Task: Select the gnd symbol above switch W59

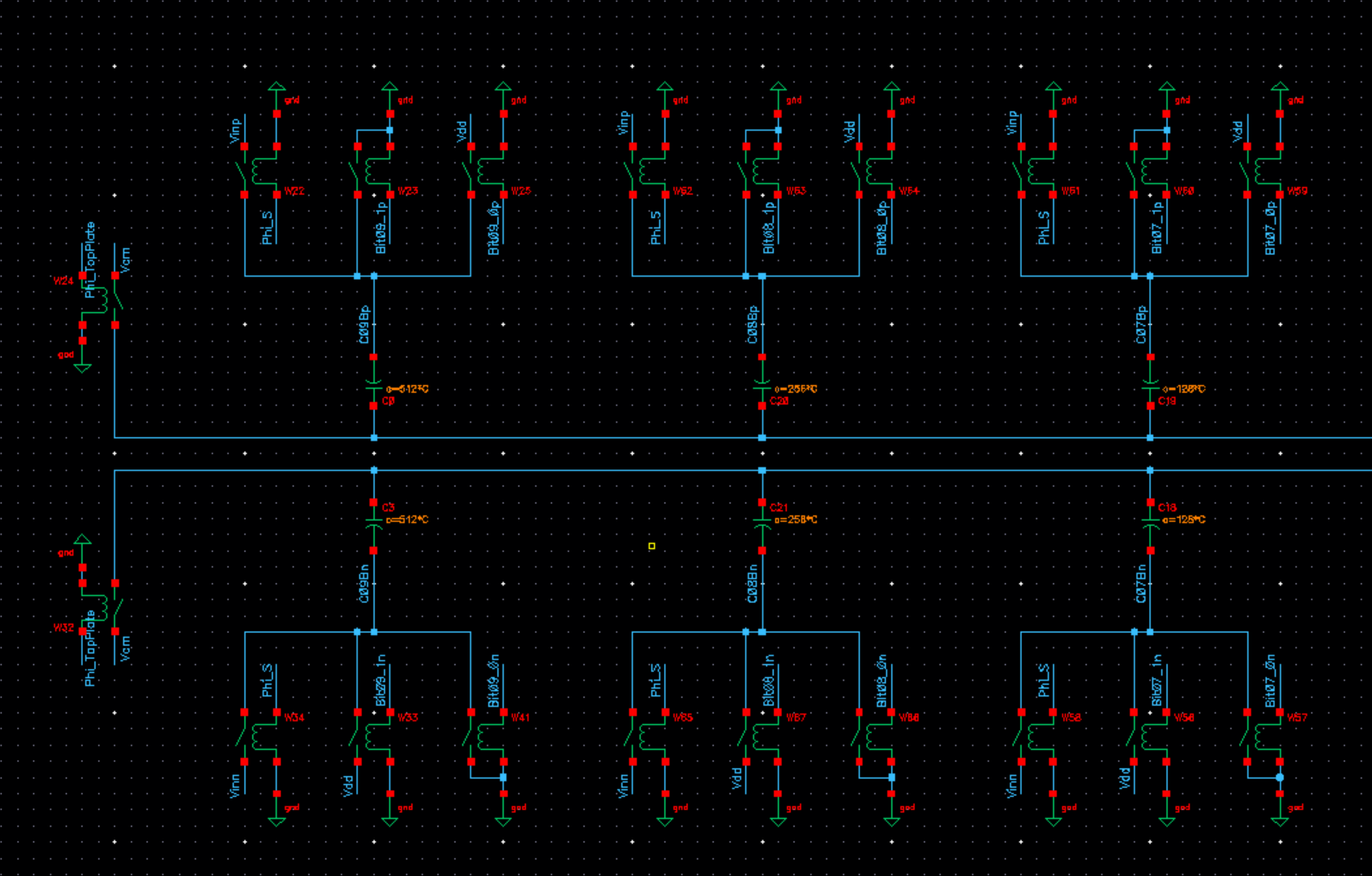Action: point(1280,98)
